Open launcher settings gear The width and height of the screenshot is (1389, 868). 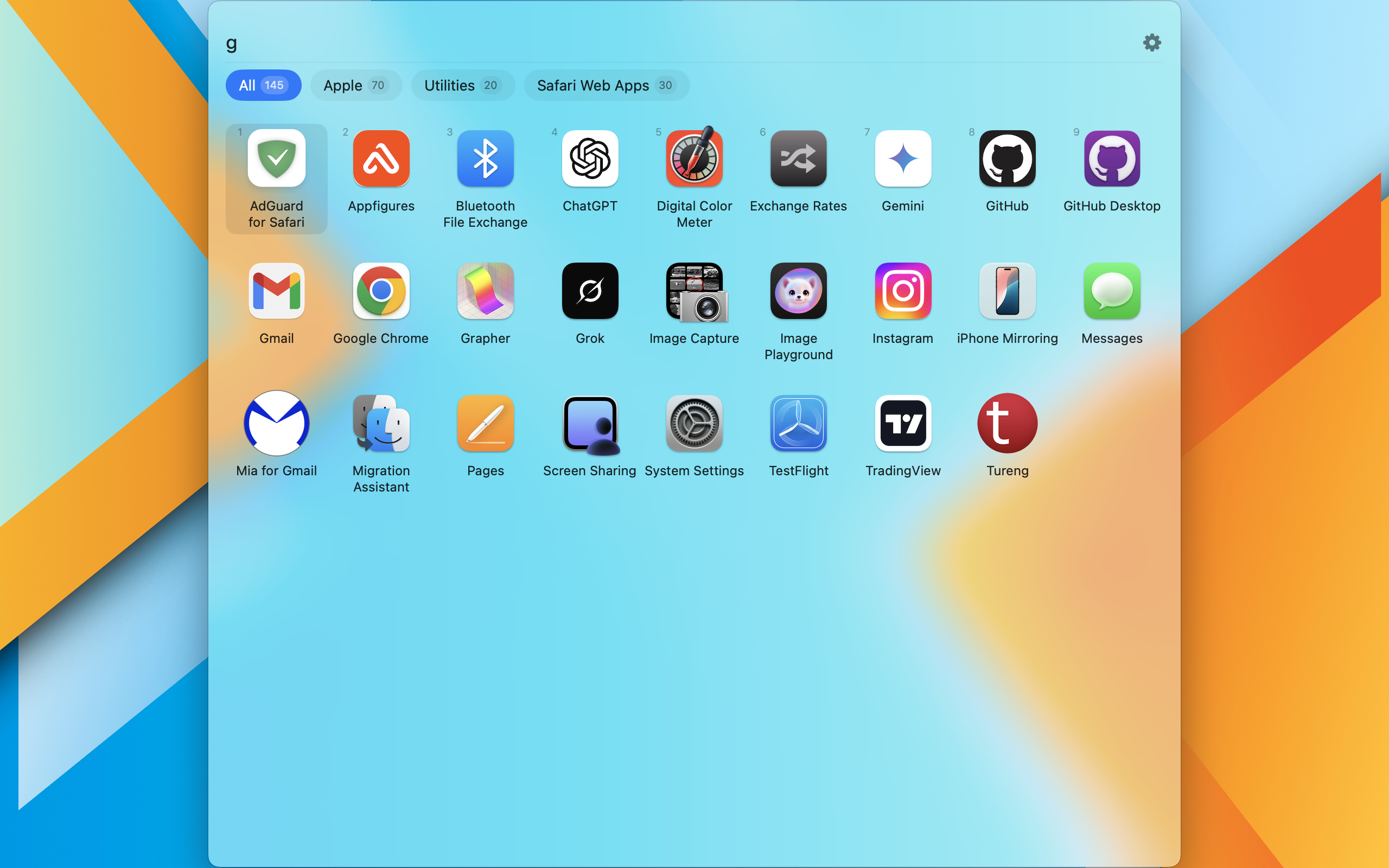coord(1151,42)
